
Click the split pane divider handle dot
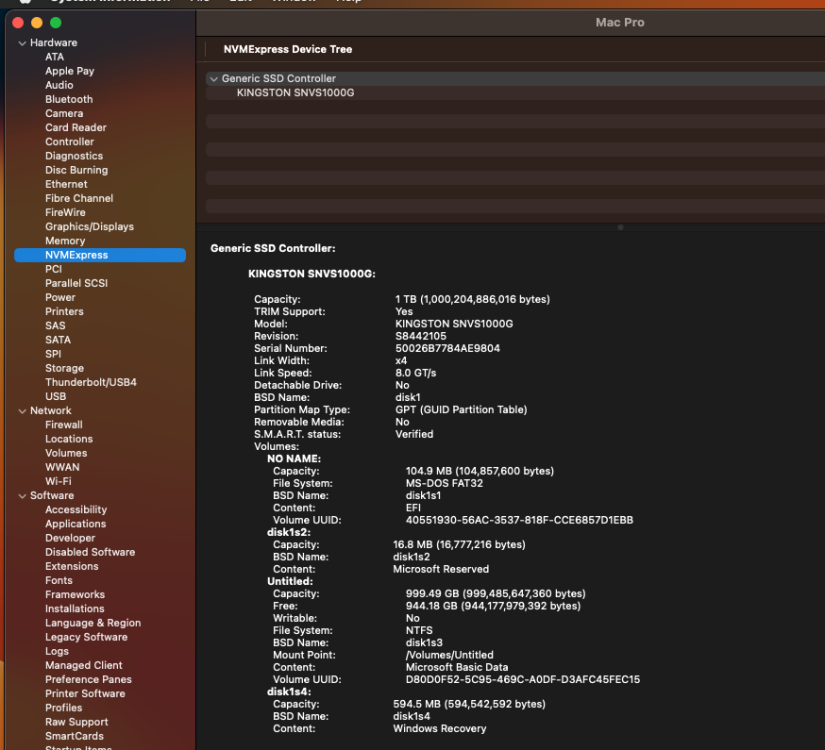[x=620, y=228]
